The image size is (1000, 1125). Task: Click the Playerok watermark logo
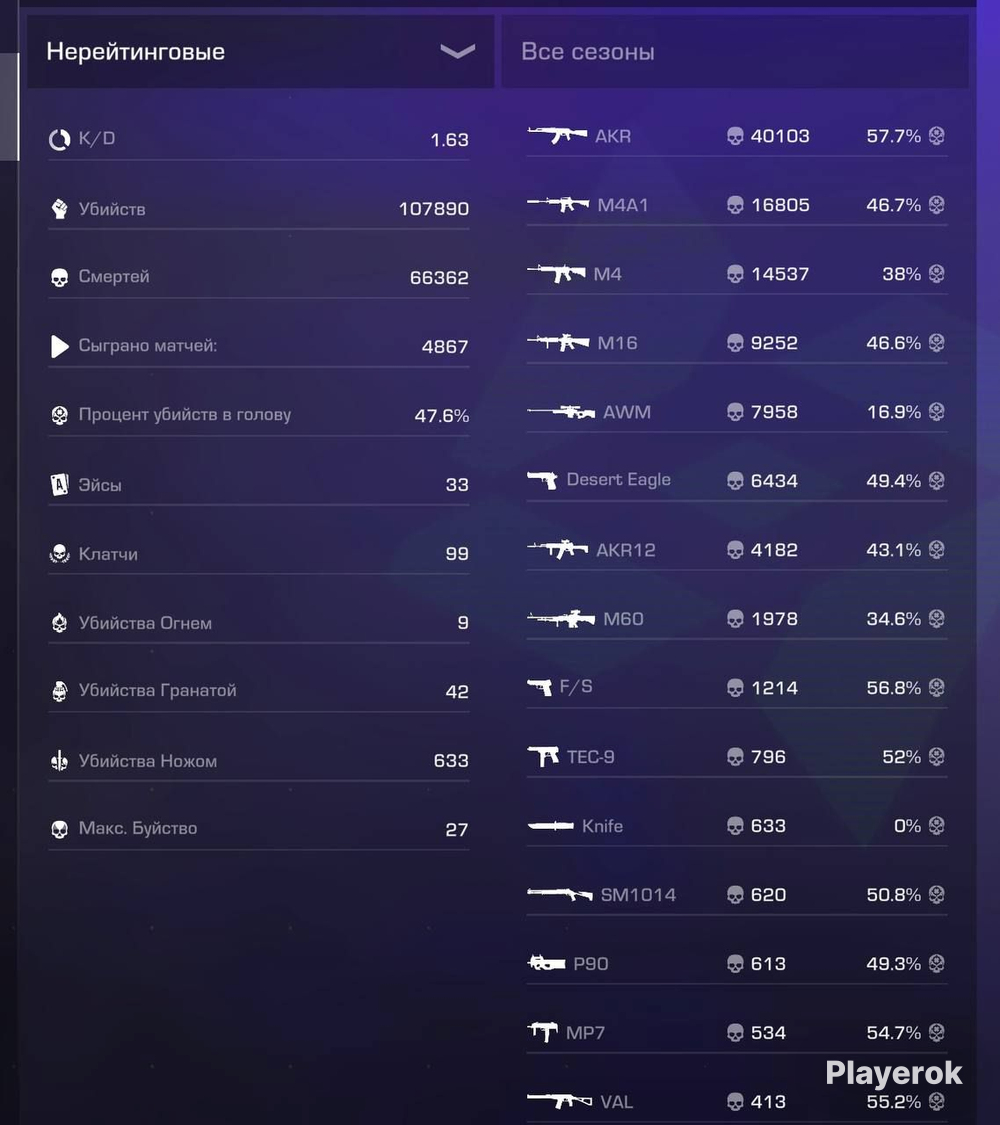coord(893,1073)
